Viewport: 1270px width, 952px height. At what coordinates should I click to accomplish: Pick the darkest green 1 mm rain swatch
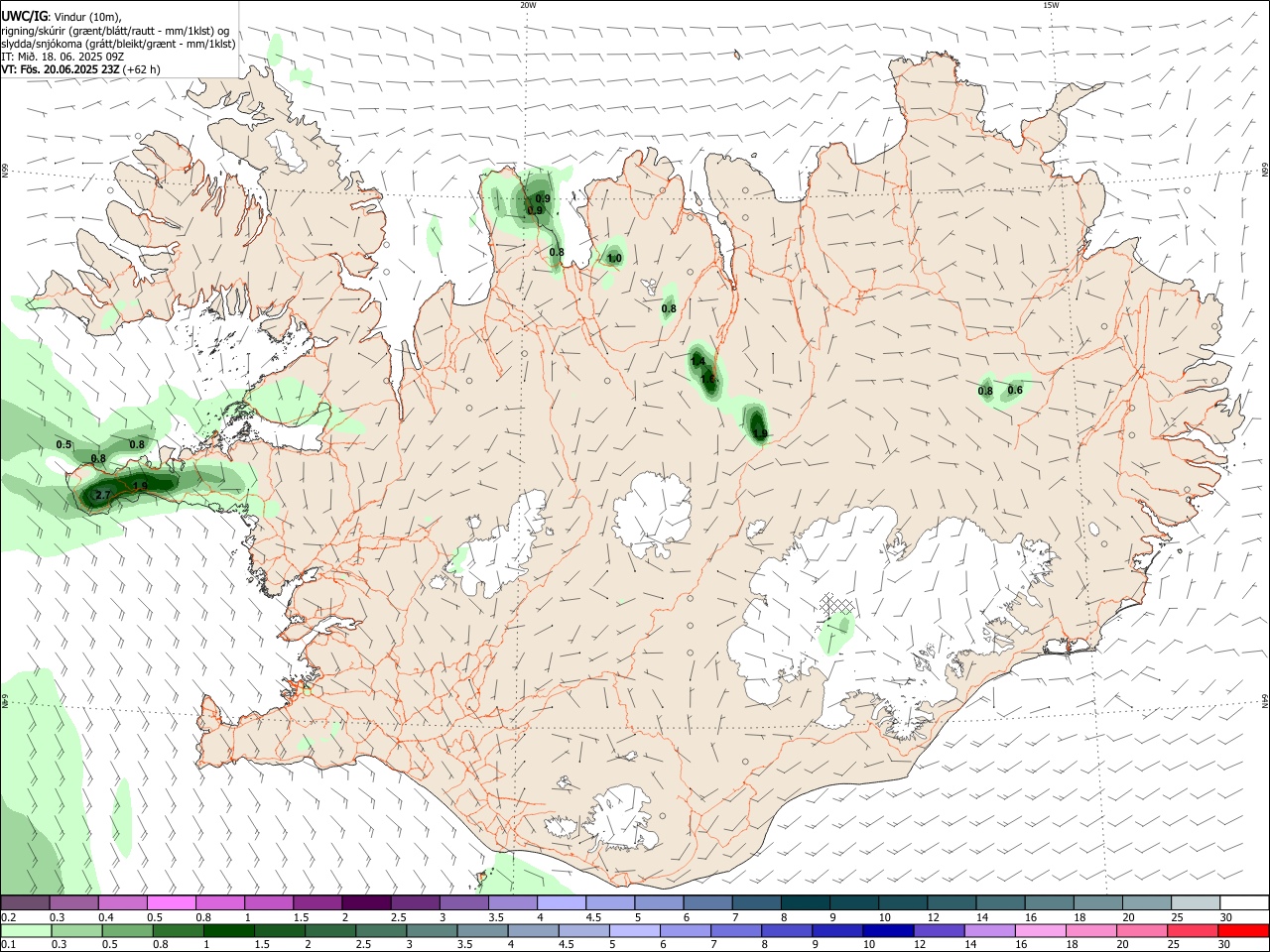coord(229,930)
